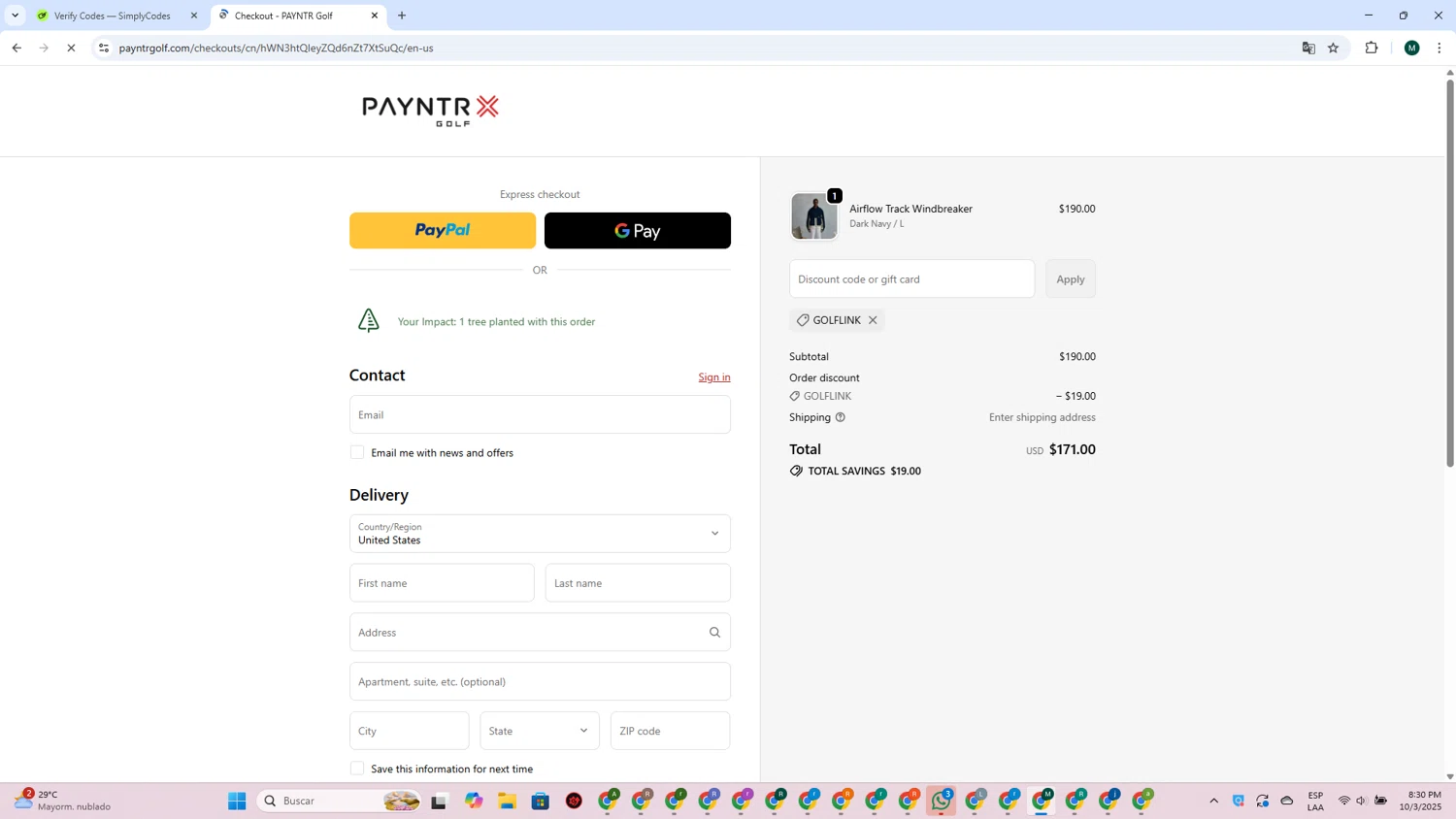1456x819 pixels.
Task: Open the Extensions puzzle icon
Action: [1372, 48]
